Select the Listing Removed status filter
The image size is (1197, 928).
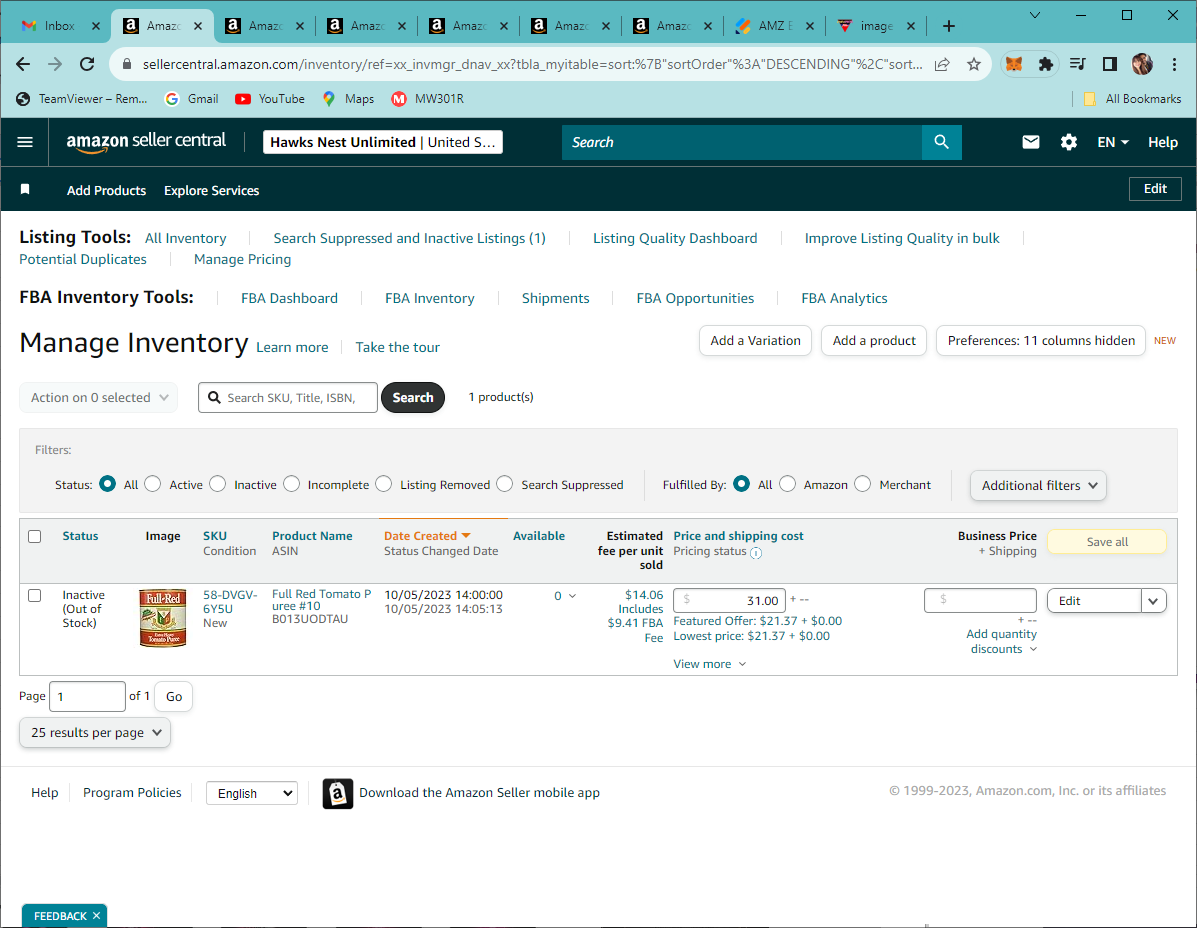[384, 484]
